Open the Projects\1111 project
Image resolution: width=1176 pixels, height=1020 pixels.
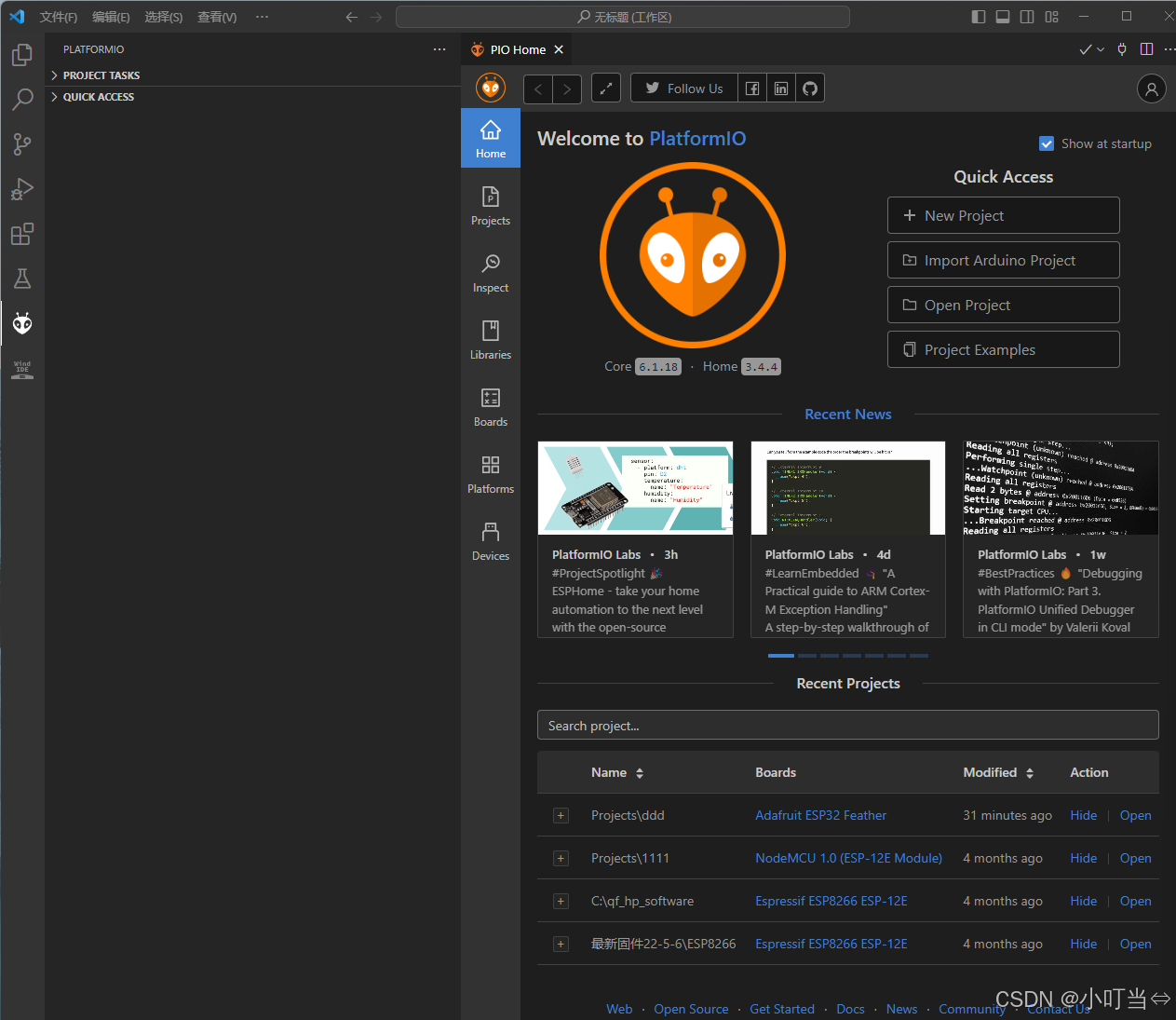click(x=1135, y=858)
